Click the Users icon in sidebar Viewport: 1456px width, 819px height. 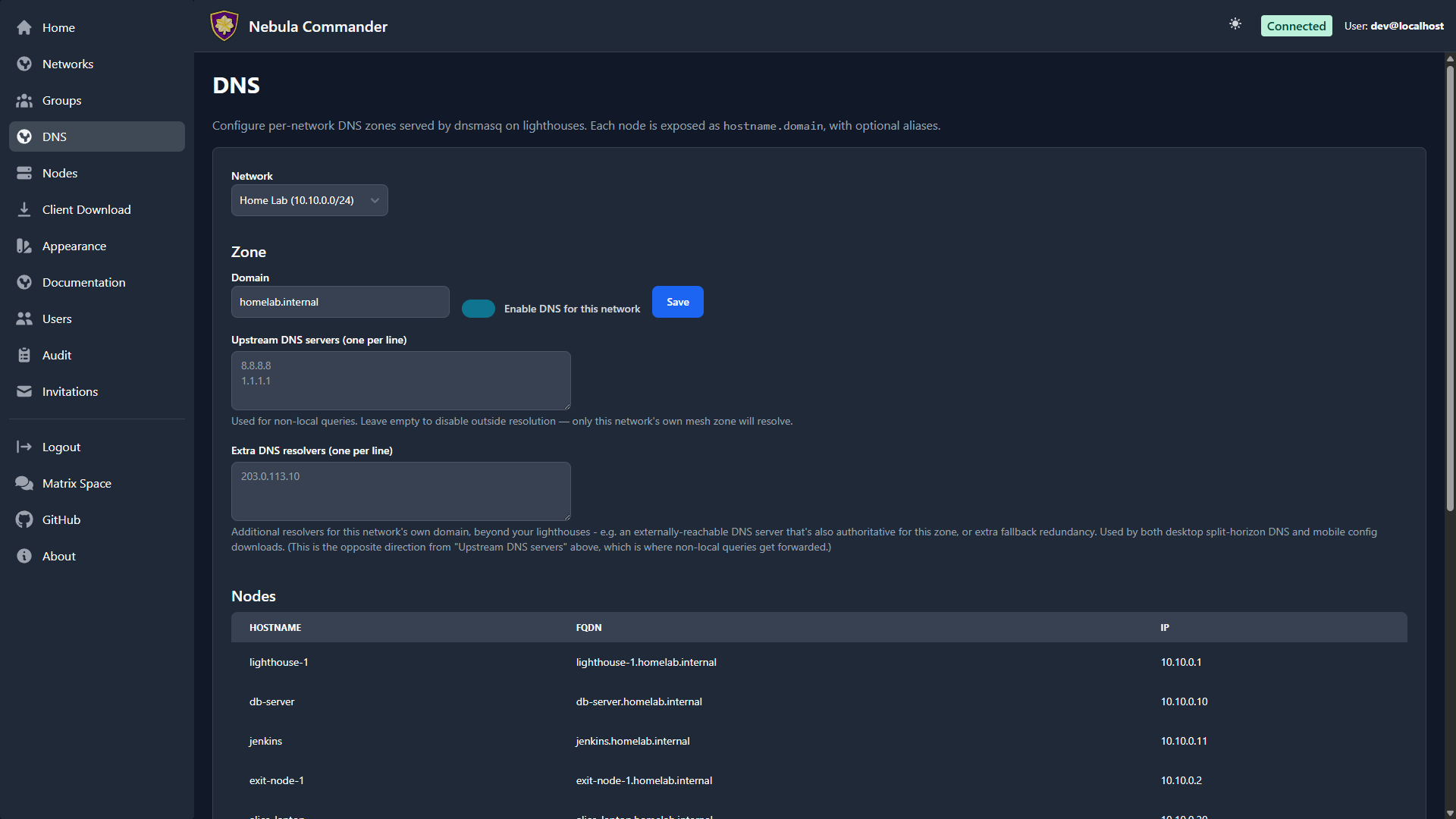point(24,318)
